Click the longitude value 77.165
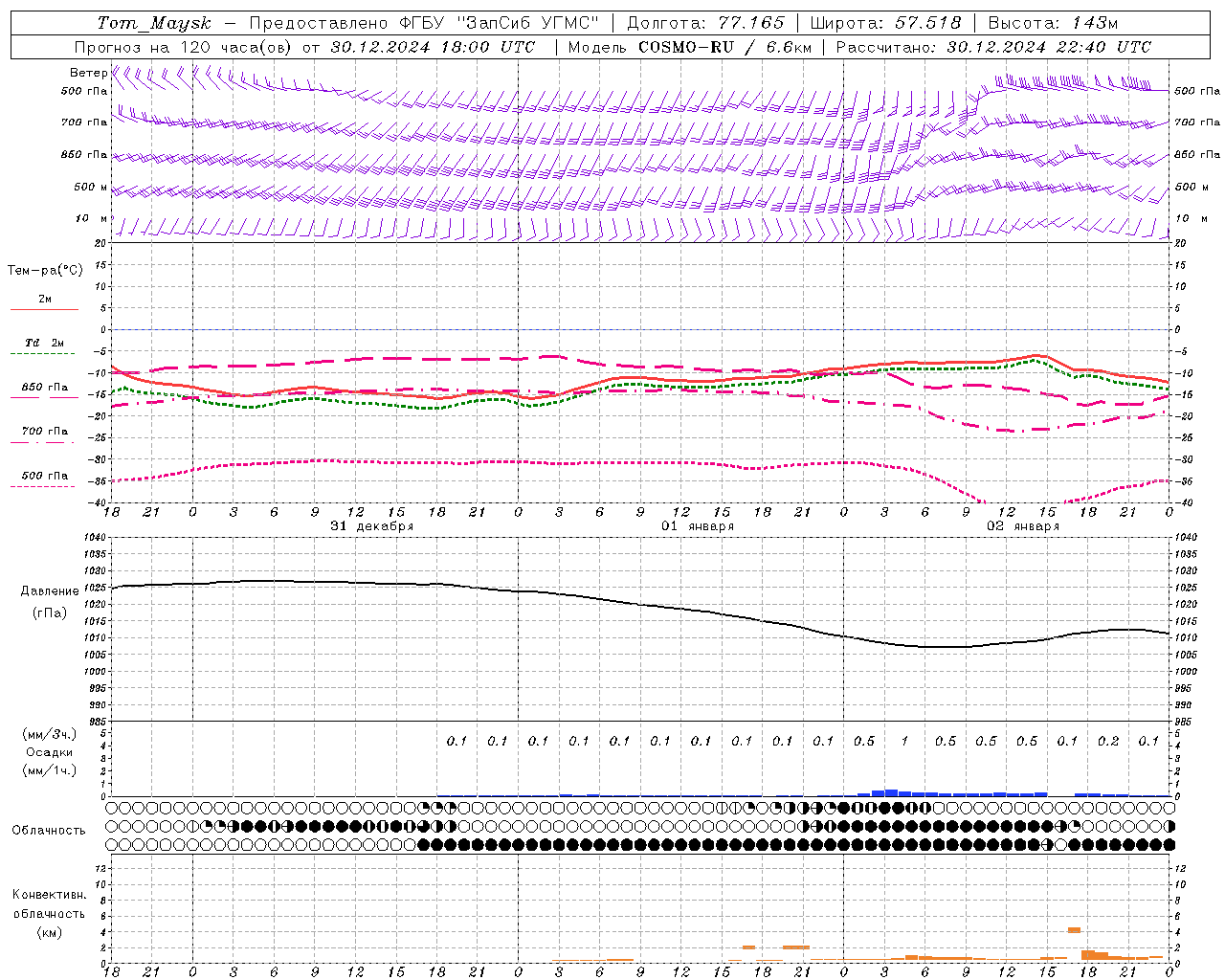The width and height of the screenshot is (1225, 980). (751, 23)
